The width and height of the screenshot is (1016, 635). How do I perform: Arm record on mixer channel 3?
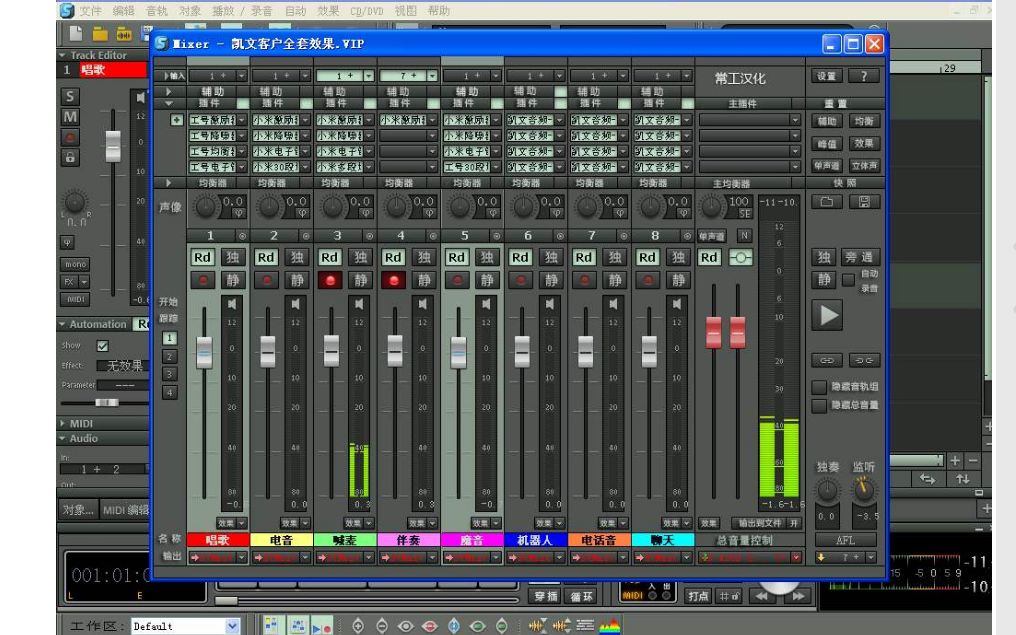point(330,281)
